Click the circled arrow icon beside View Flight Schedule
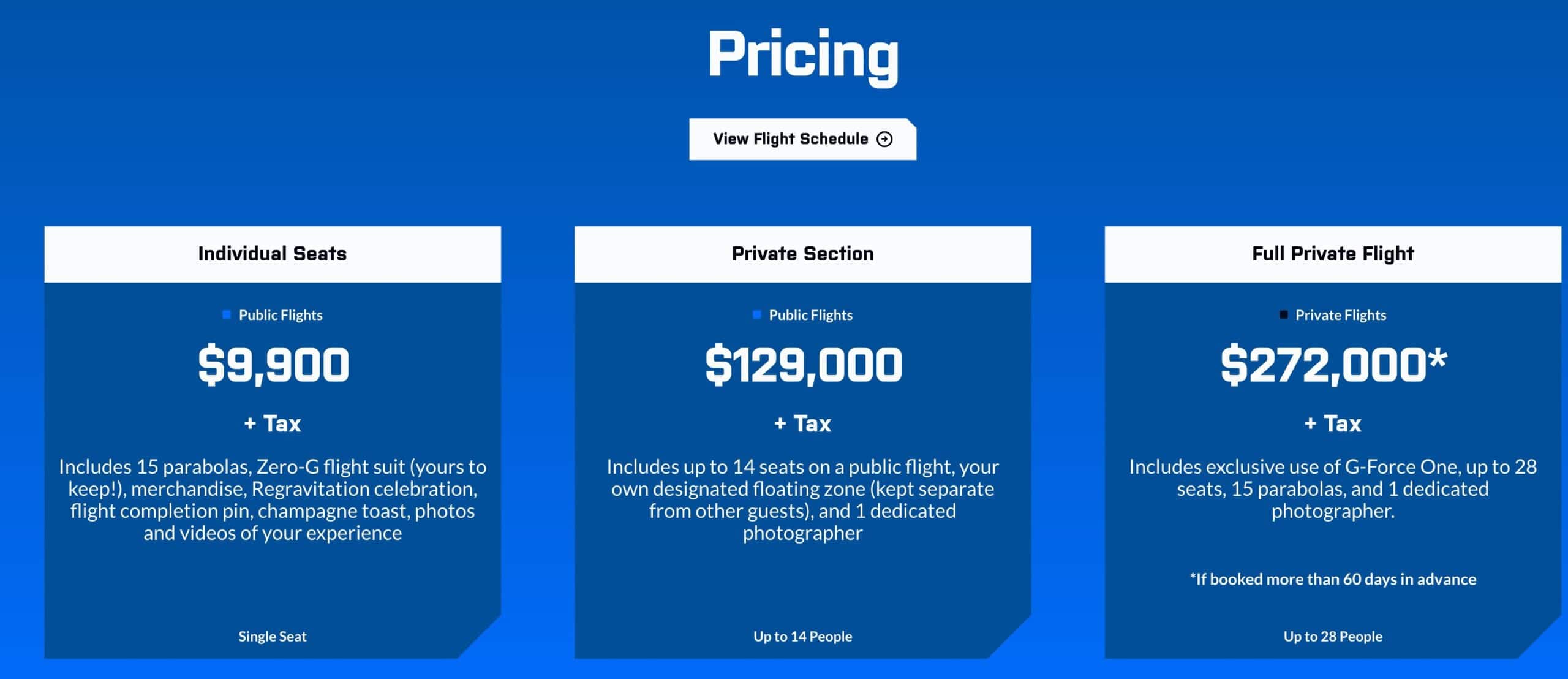 click(x=884, y=139)
